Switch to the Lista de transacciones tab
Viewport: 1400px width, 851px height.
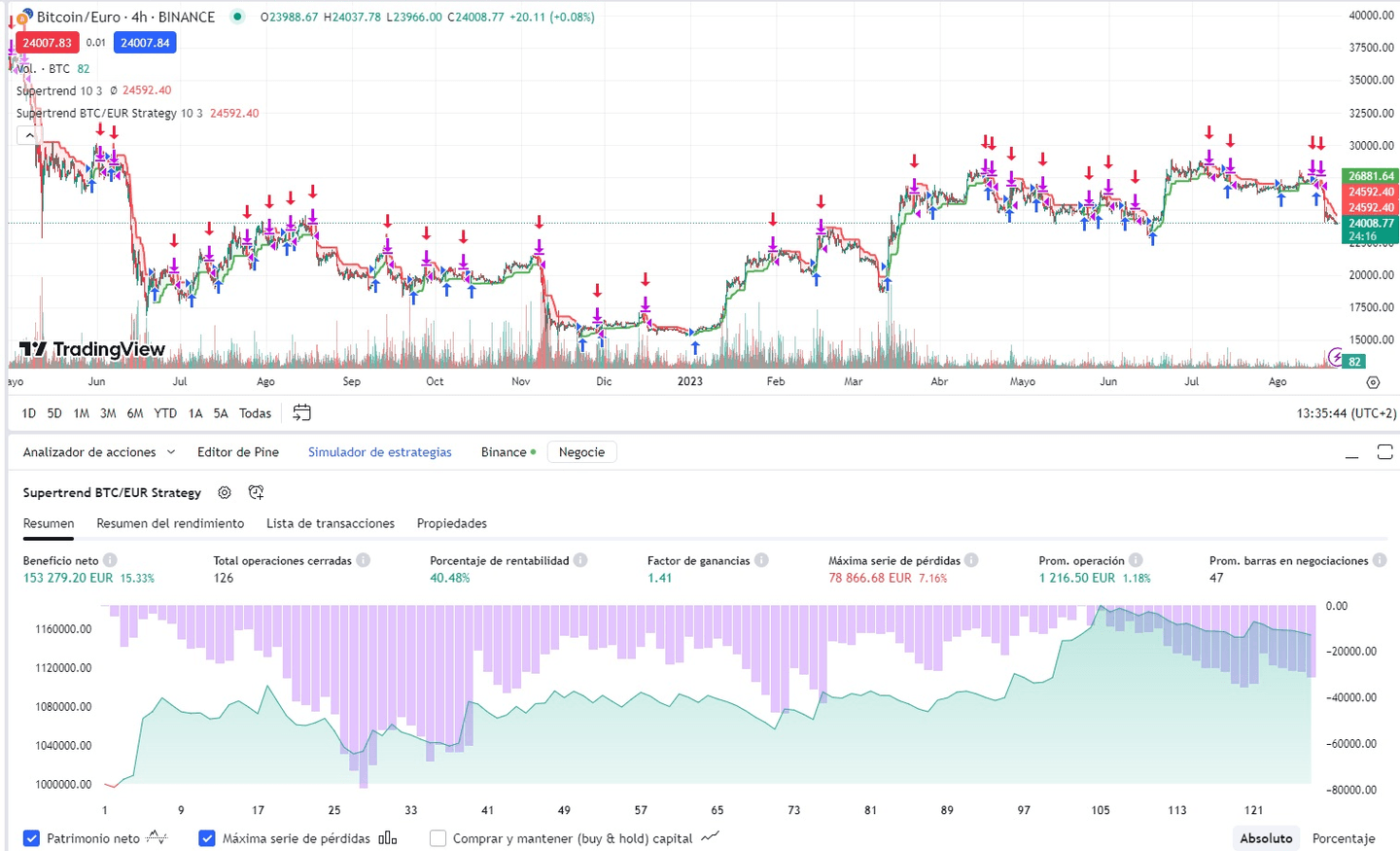[x=331, y=523]
